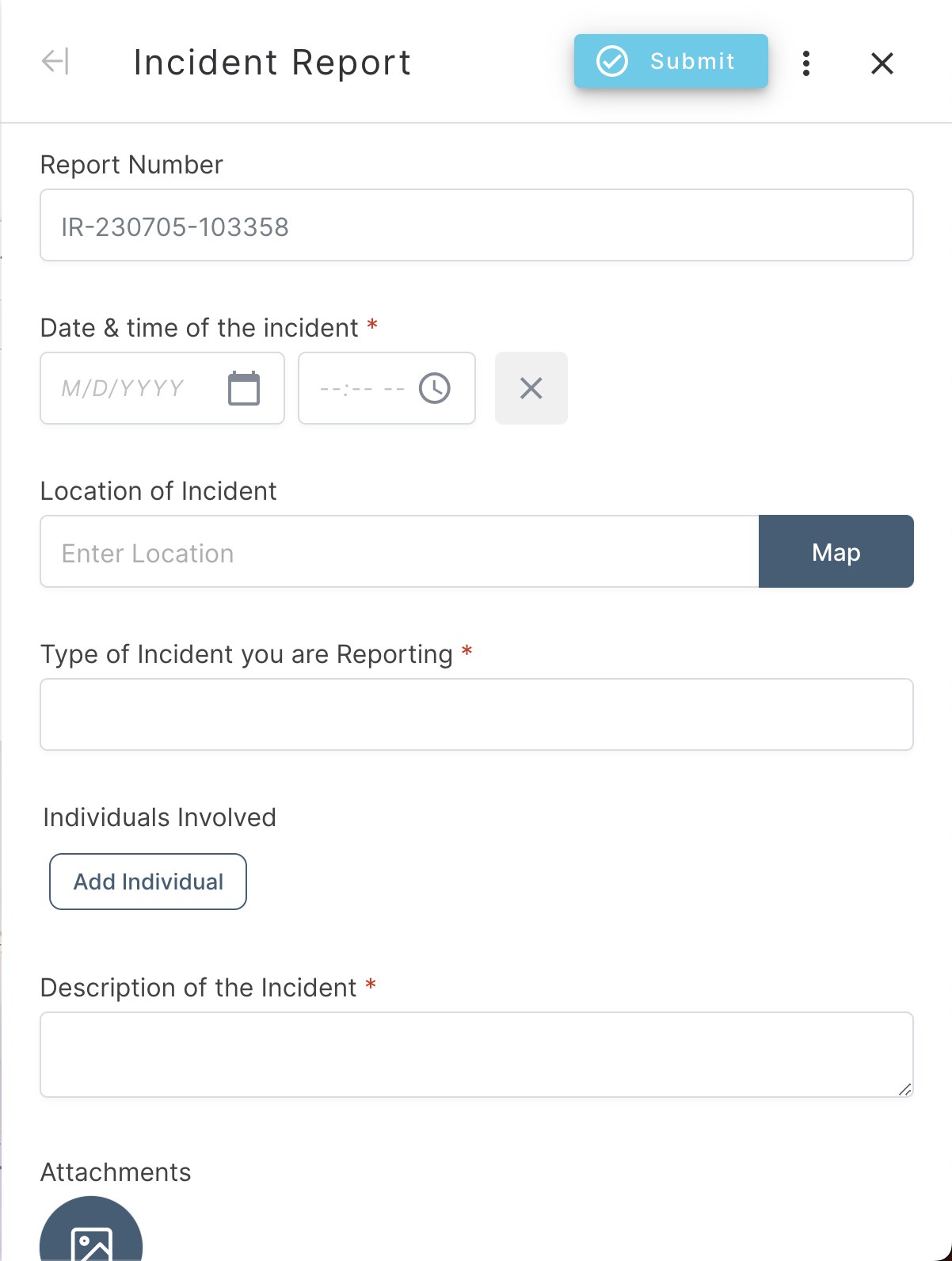Image resolution: width=952 pixels, height=1261 pixels.
Task: Open the Map for incident location
Action: pos(836,552)
